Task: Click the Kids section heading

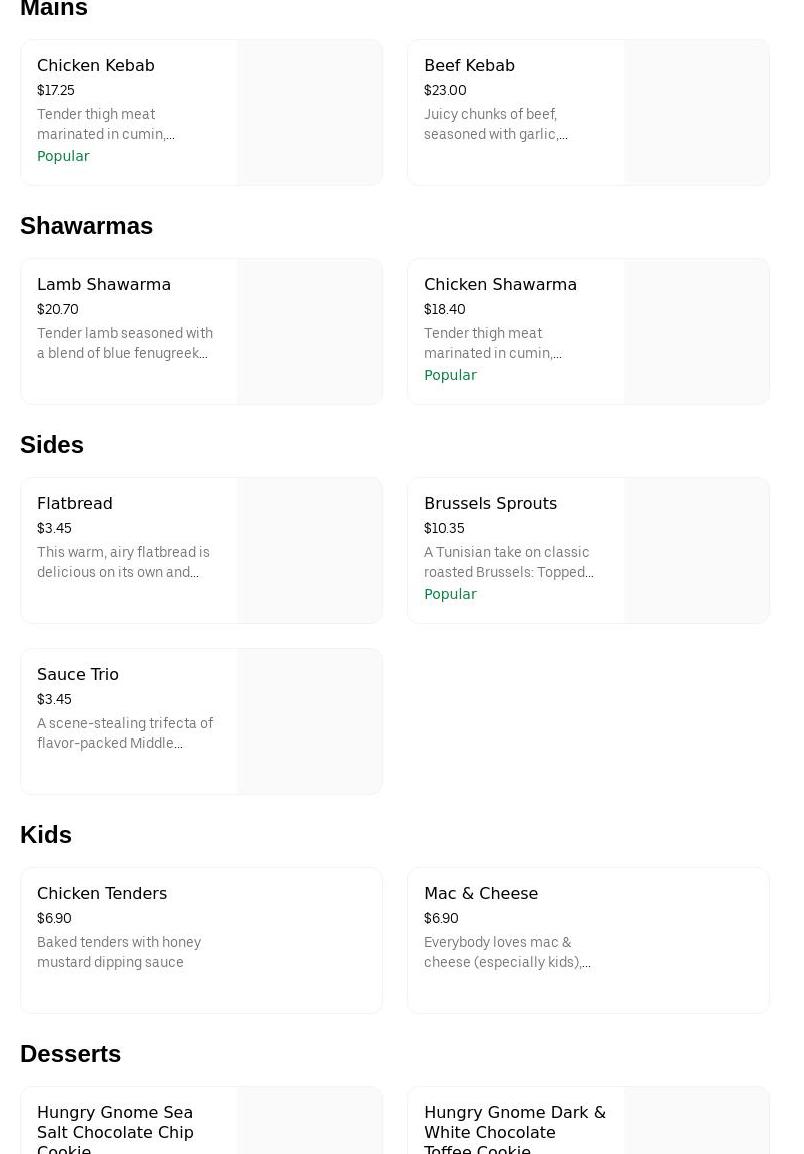Action: tap(46, 835)
